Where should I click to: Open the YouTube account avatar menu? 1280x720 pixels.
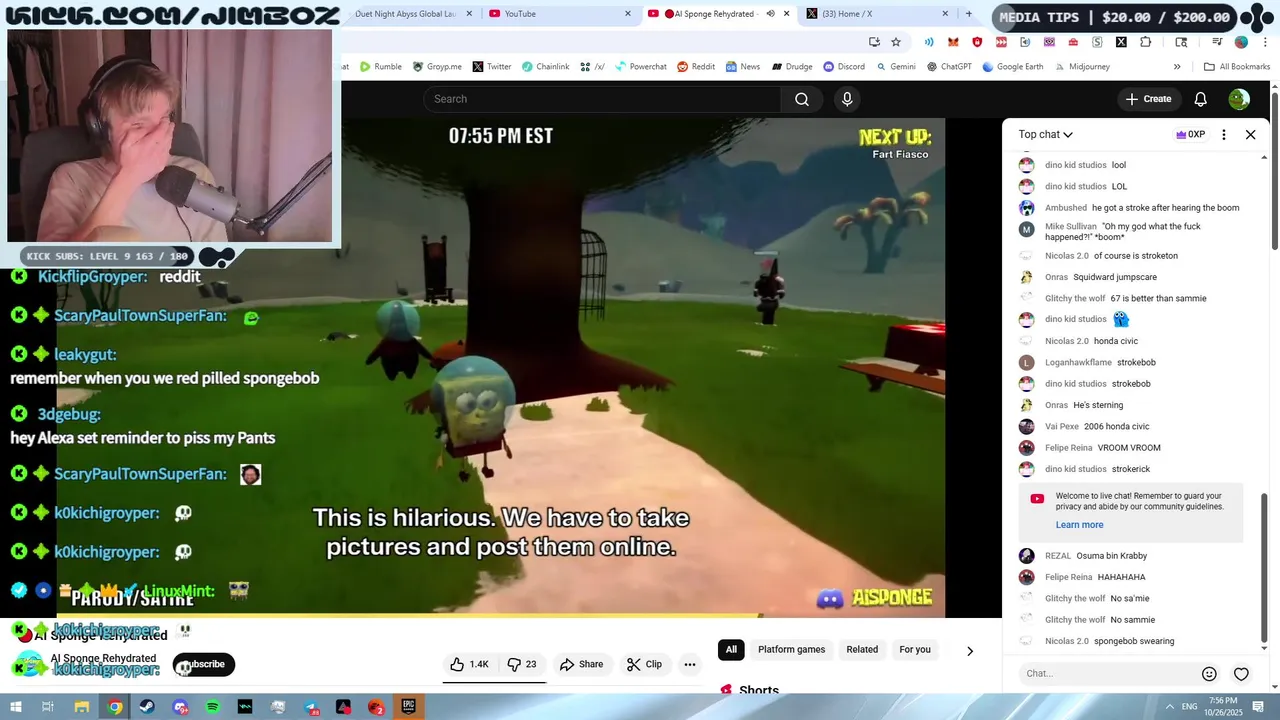(x=1239, y=99)
